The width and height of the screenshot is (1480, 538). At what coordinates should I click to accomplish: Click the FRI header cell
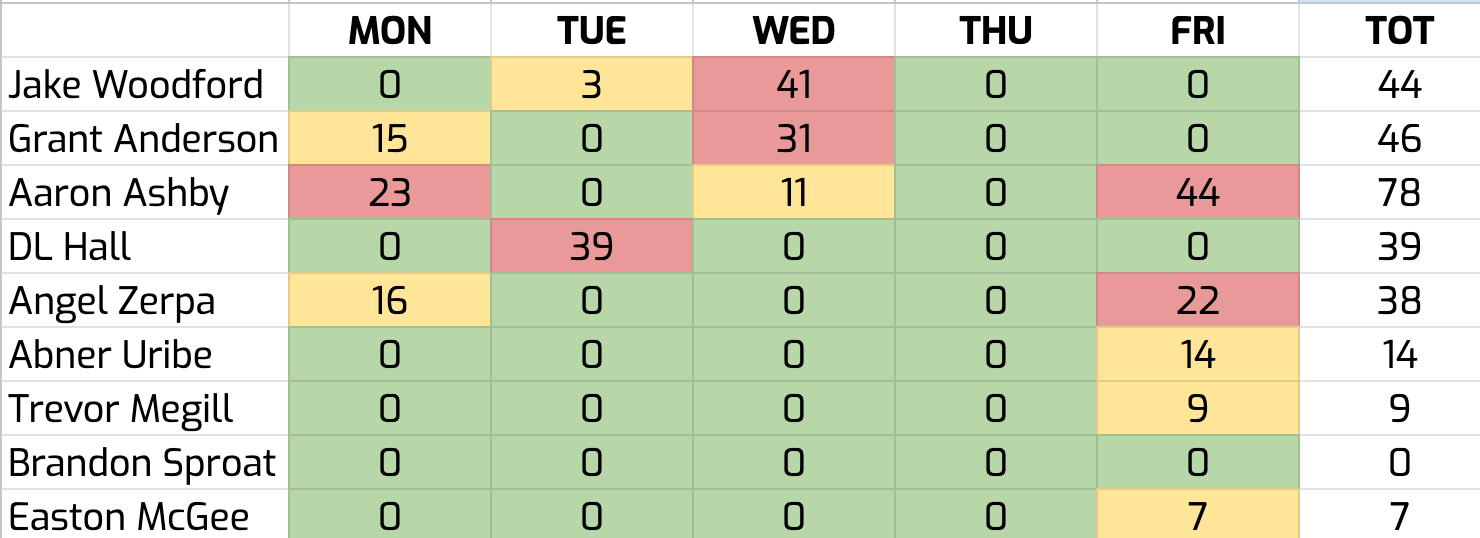tap(1197, 31)
